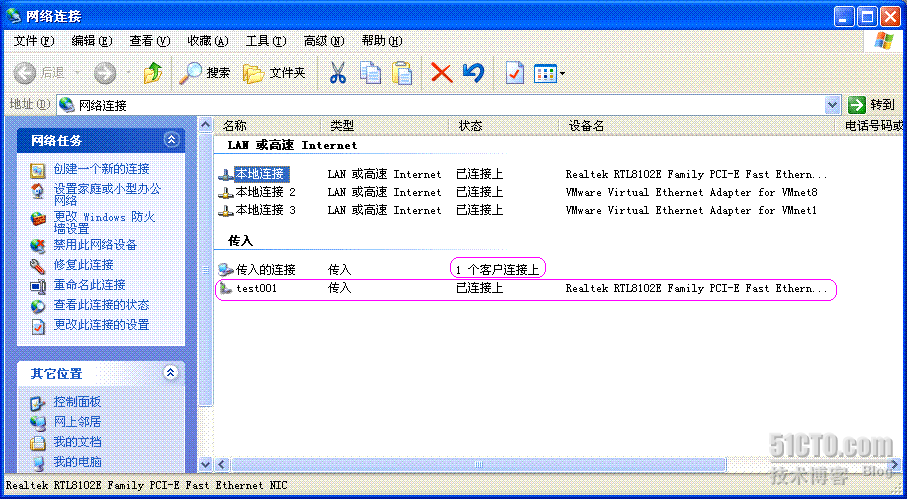Click the horizontal scrollbar thumb
This screenshot has height=499, width=907.
[x=478, y=464]
